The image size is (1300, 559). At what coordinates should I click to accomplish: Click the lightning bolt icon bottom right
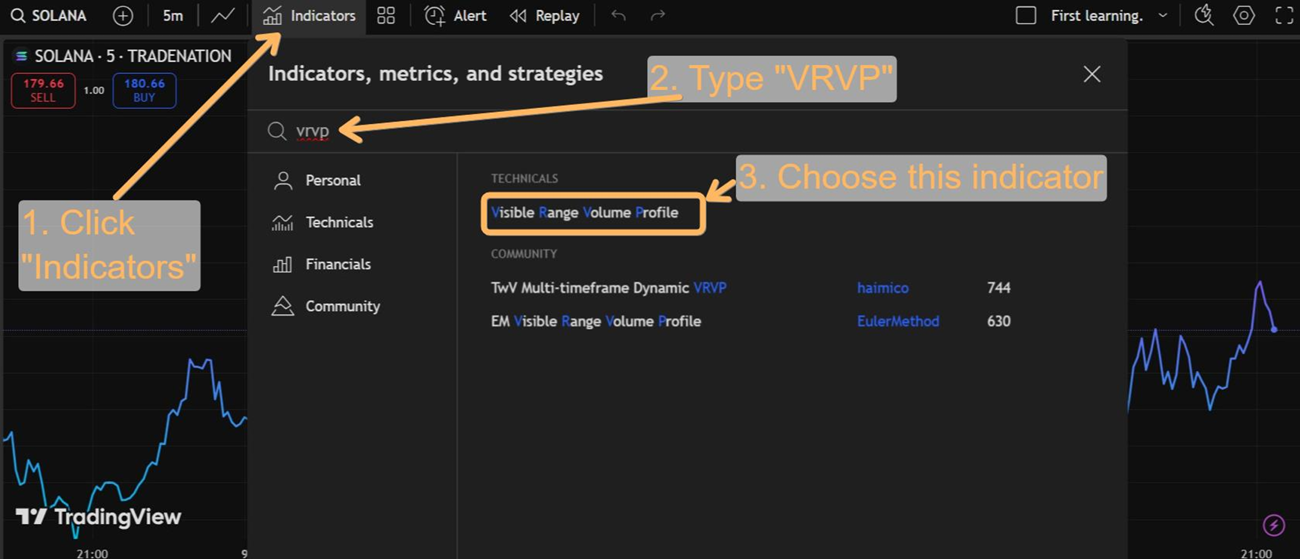(1273, 525)
